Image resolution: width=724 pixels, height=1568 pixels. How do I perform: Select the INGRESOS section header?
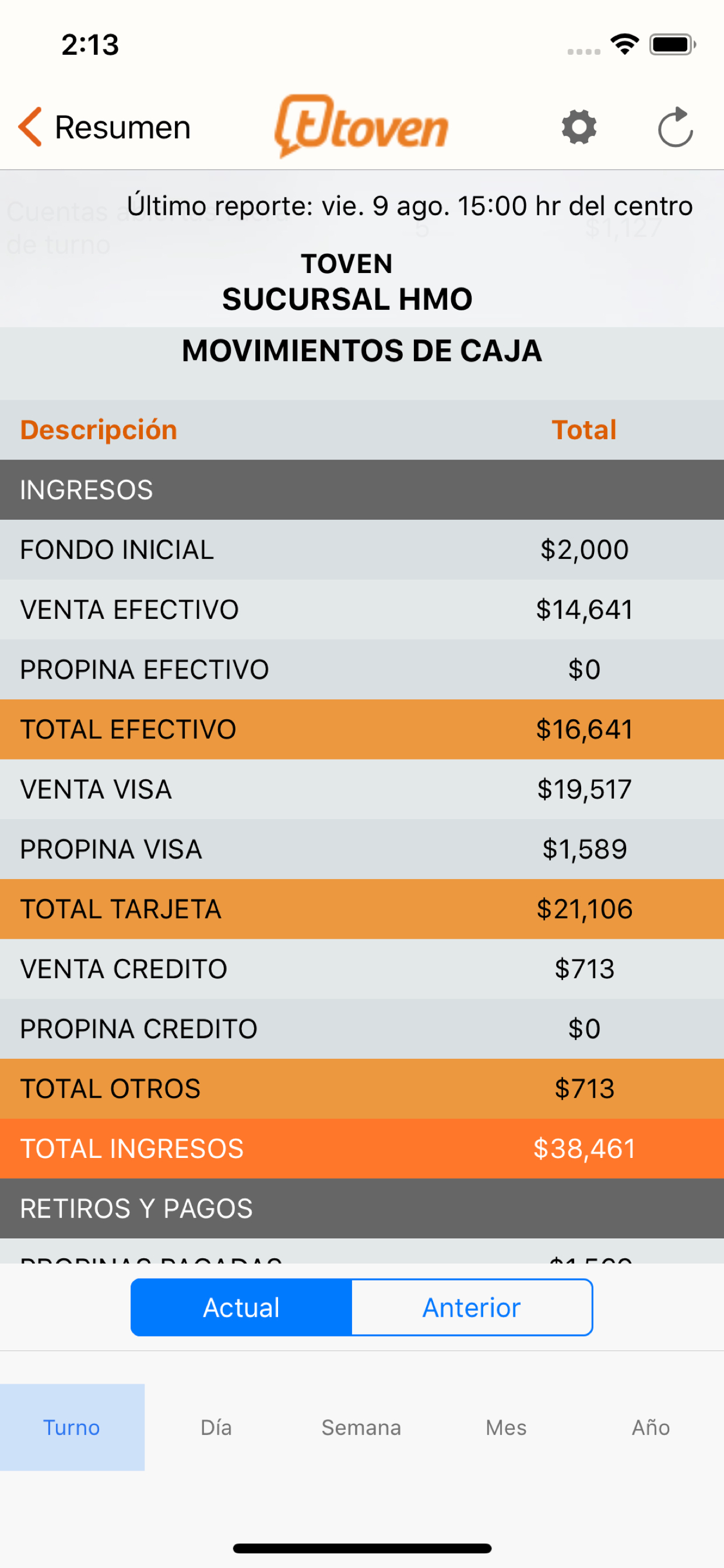[362, 489]
